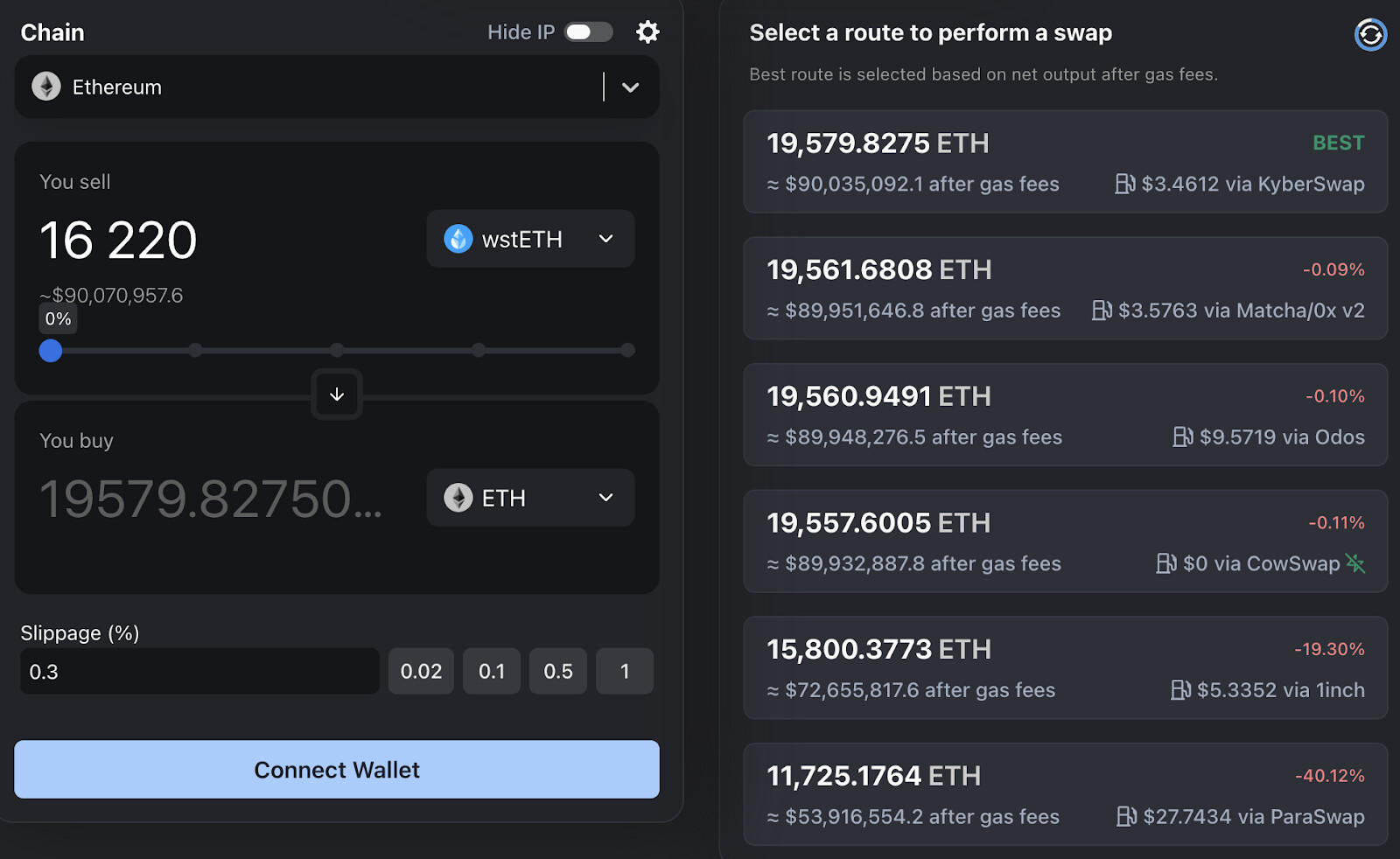This screenshot has height=859, width=1400.
Task: Click the swap direction arrow button
Action: [x=337, y=395]
